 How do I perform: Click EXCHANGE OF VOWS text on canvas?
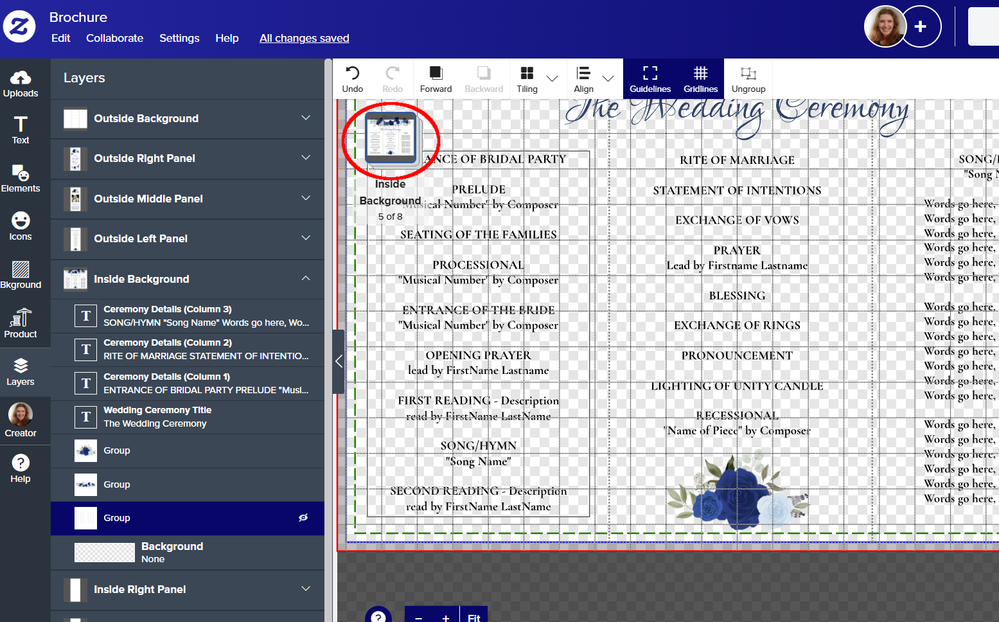pyautogui.click(x=737, y=220)
